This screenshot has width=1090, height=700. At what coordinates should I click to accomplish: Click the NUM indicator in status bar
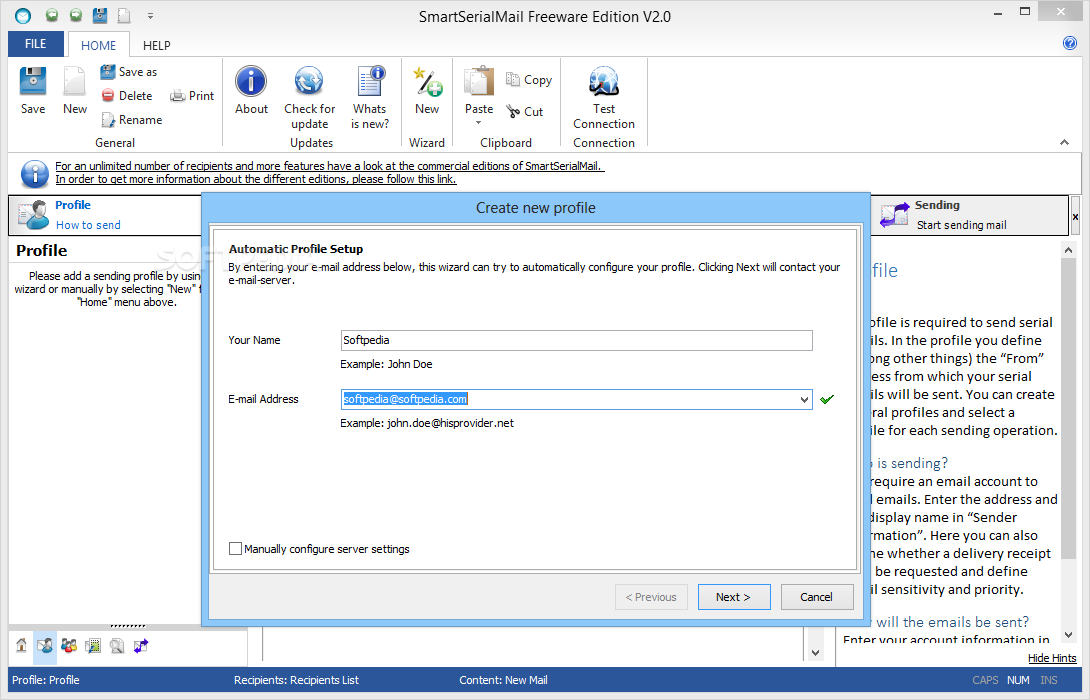click(x=1018, y=680)
